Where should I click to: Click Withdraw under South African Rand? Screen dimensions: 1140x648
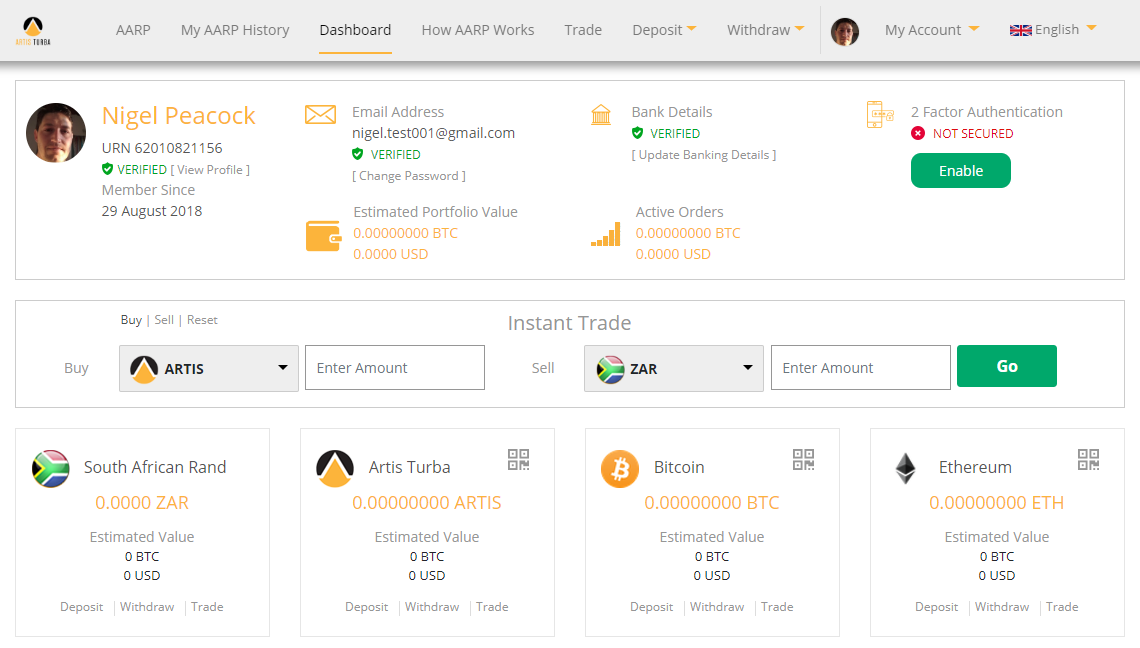[x=147, y=607]
